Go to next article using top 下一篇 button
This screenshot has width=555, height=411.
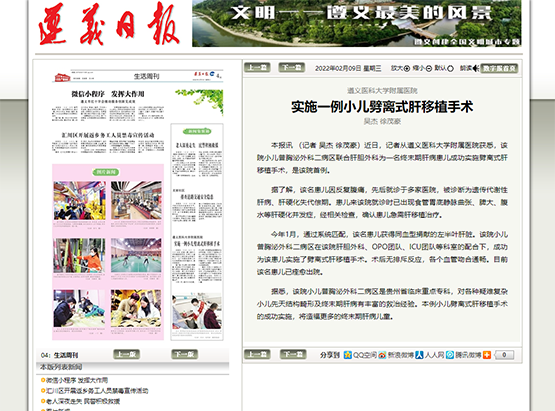[x=292, y=67]
